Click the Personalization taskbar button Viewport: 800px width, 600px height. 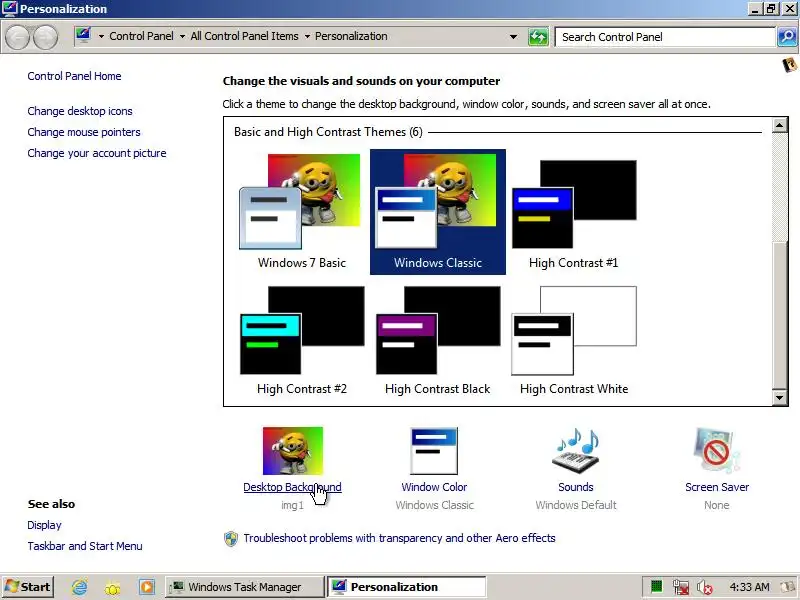click(x=407, y=587)
